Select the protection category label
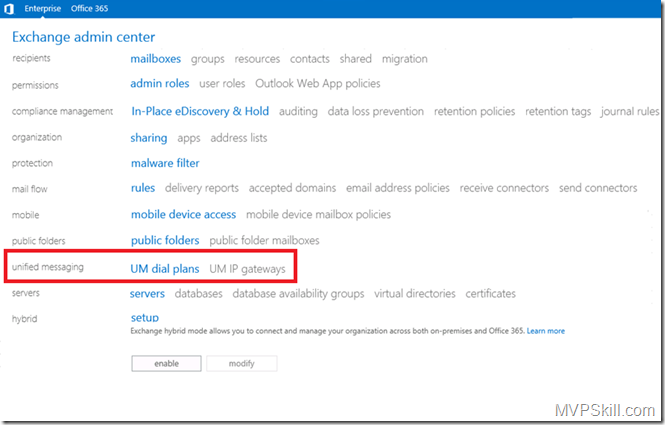The image size is (665, 425). point(32,163)
